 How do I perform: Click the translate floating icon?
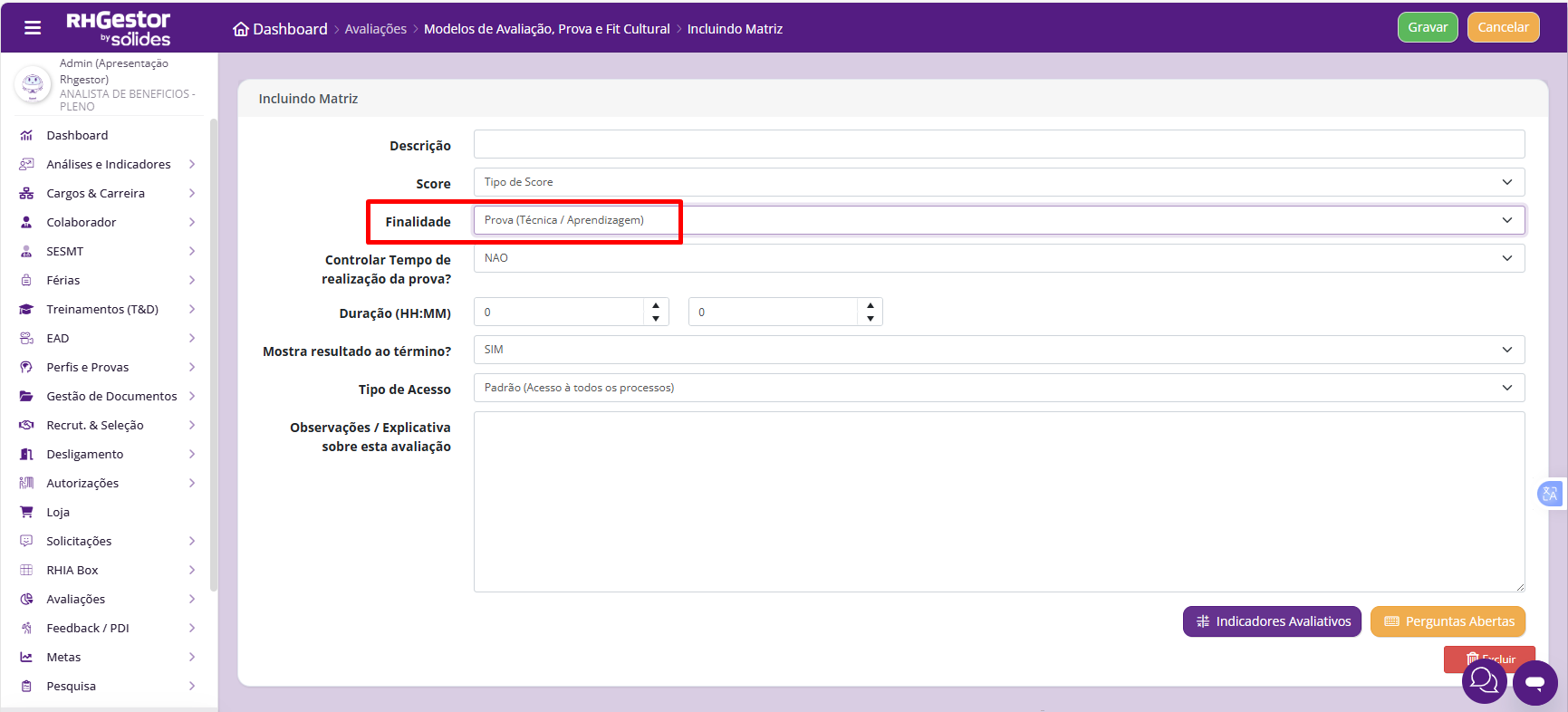pyautogui.click(x=1550, y=494)
